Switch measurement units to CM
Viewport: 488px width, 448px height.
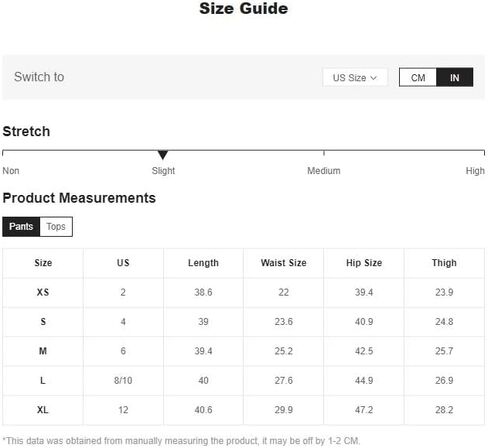click(418, 78)
